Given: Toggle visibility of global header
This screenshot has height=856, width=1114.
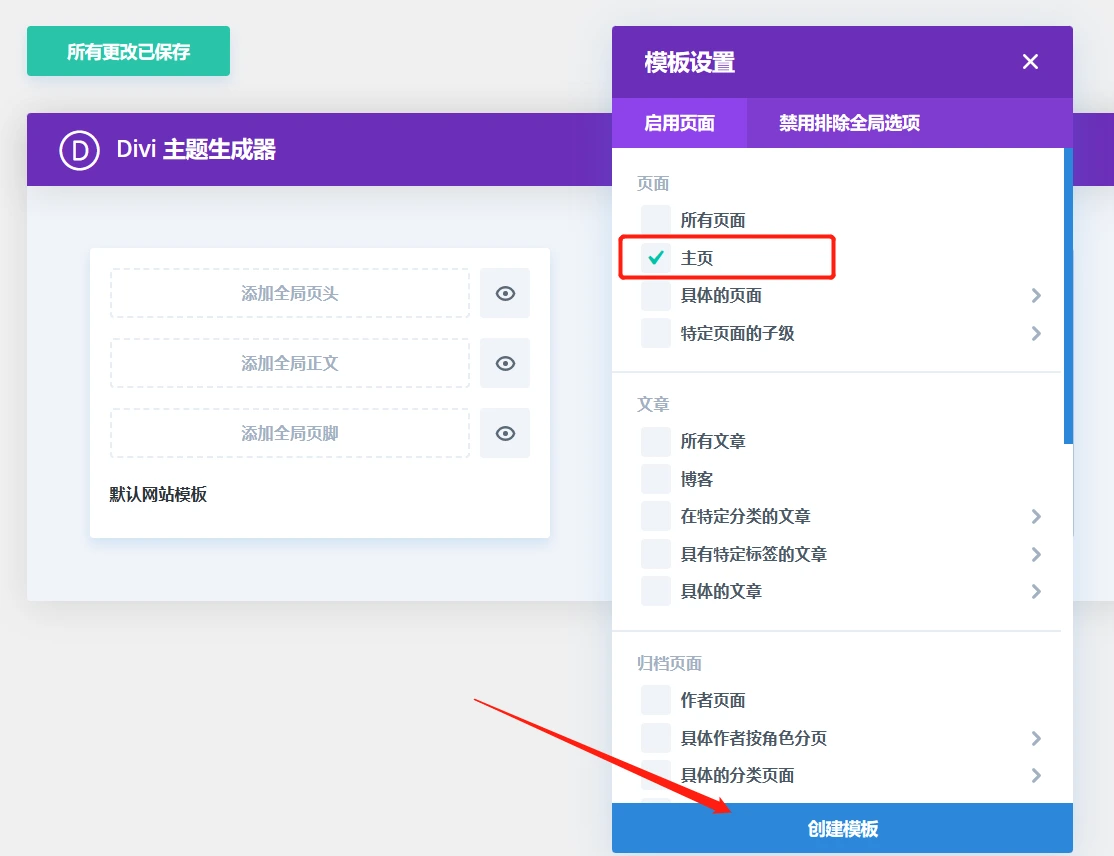Looking at the screenshot, I should (x=505, y=293).
